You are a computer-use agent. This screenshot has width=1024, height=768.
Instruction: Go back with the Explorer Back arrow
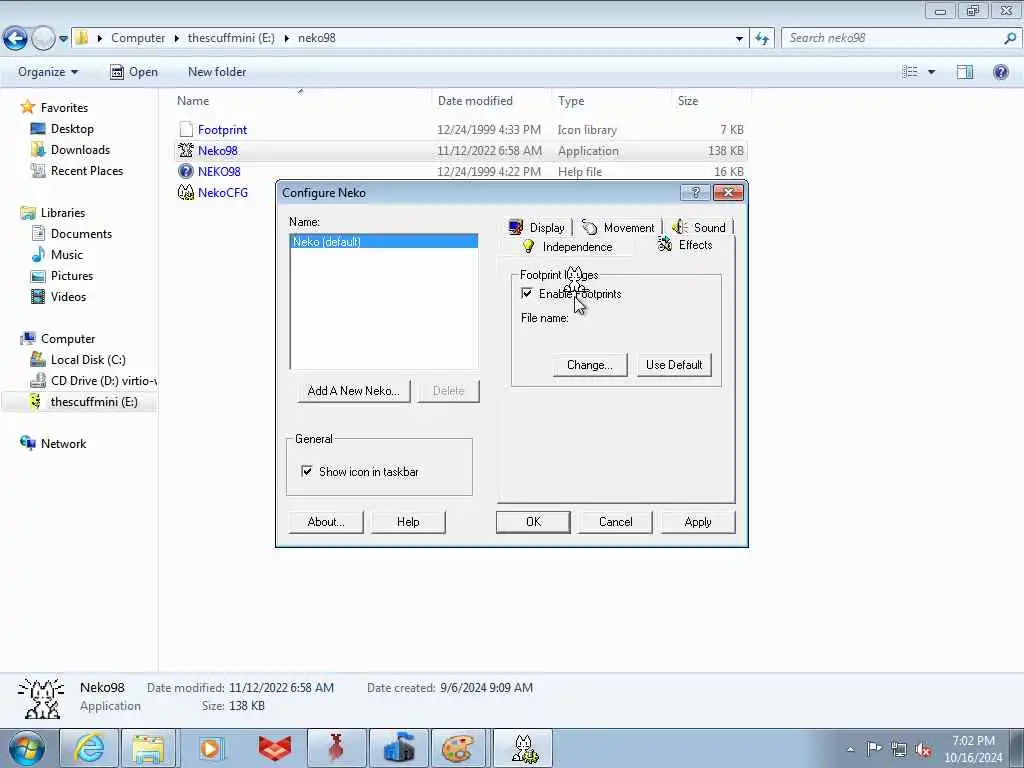pos(16,39)
